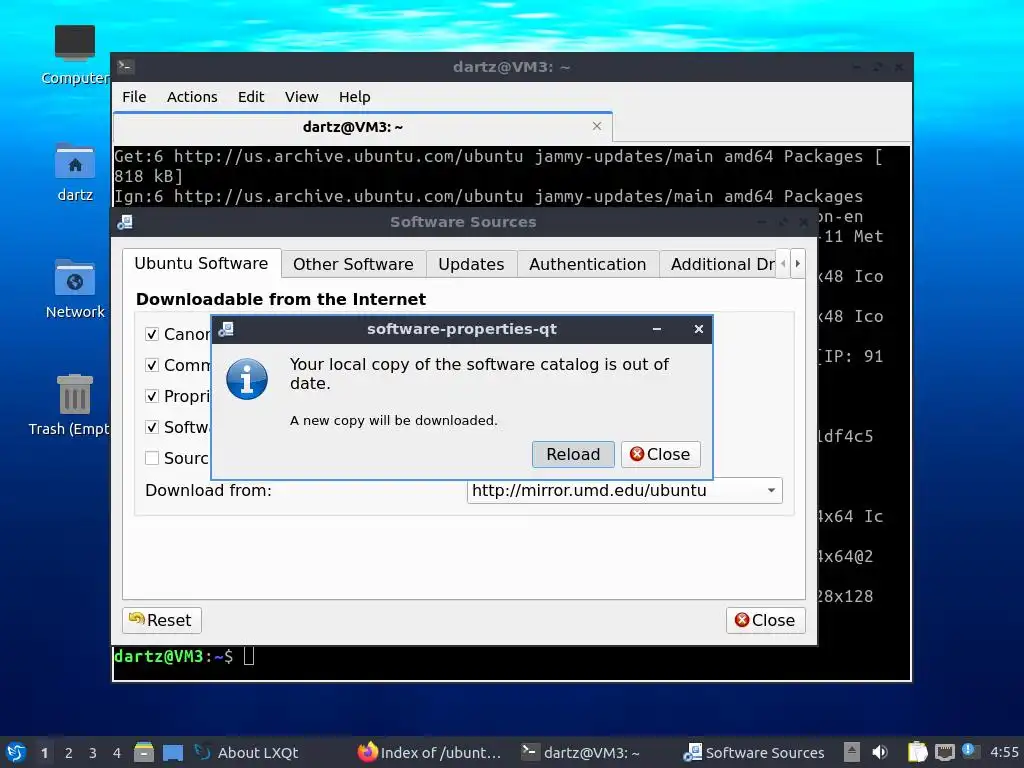Viewport: 1024px width, 768px height.
Task: Click software-properties-qt title bar icon
Action: pyautogui.click(x=226, y=328)
